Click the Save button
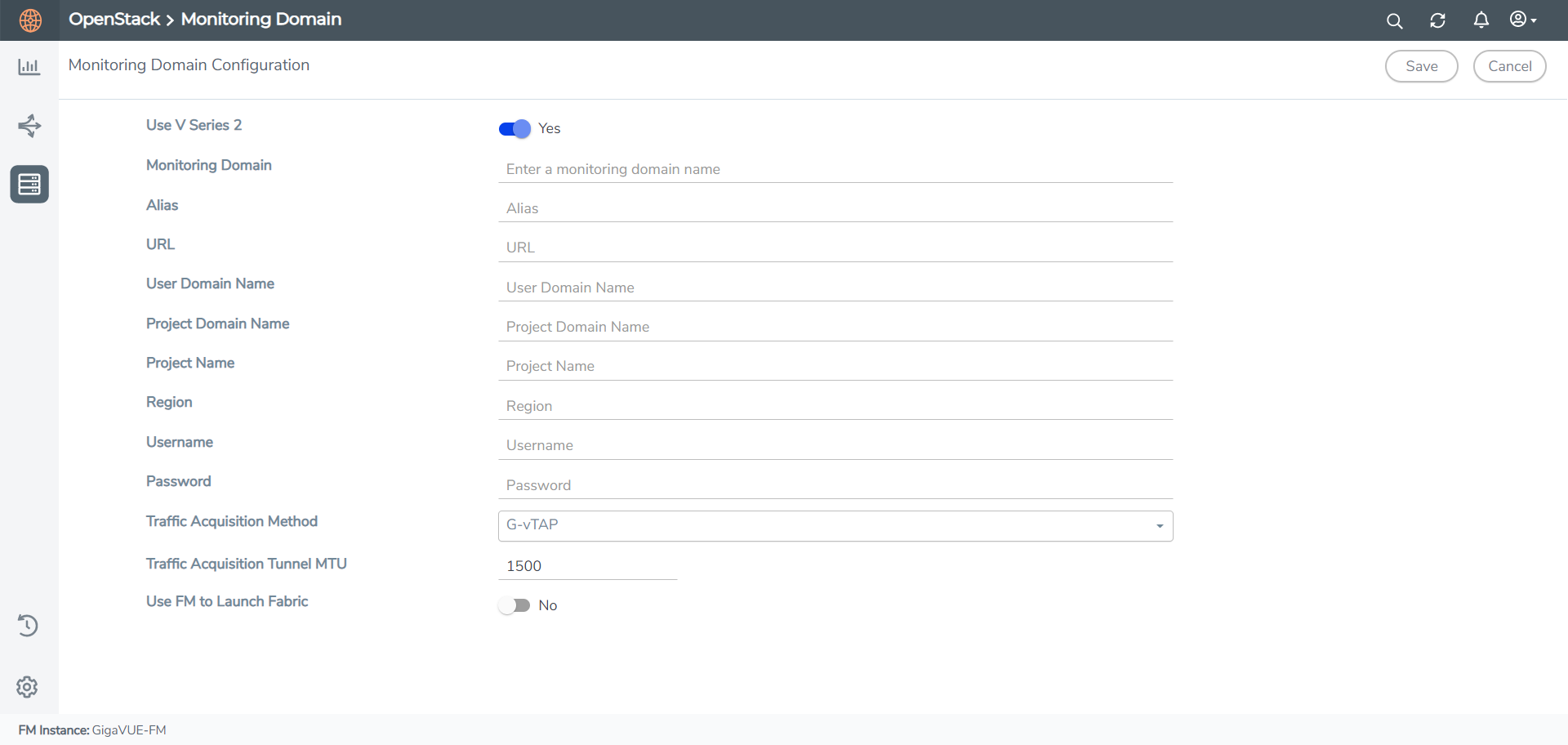1568x745 pixels. coord(1421,66)
